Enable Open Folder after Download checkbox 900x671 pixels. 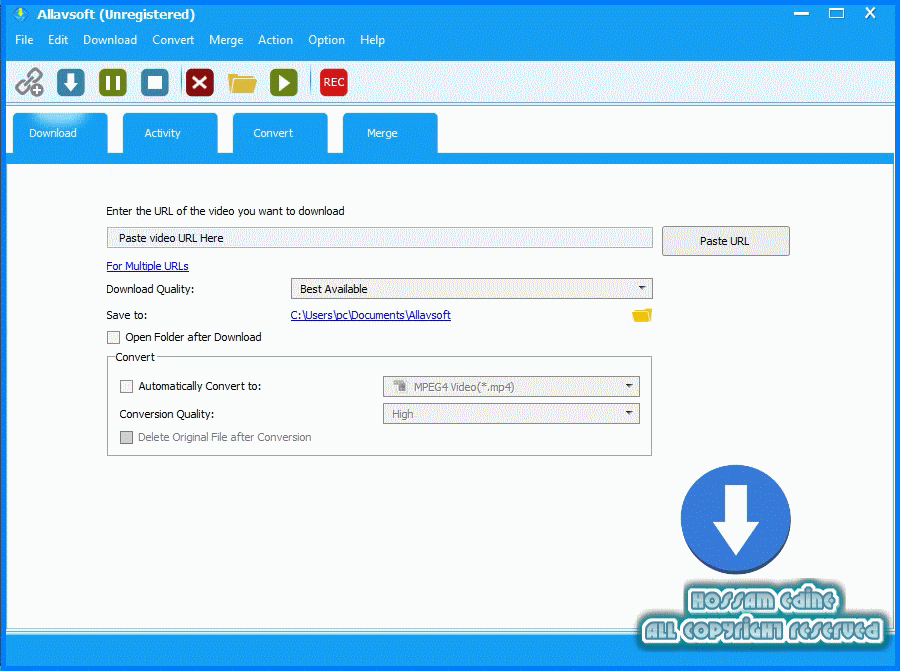point(114,338)
